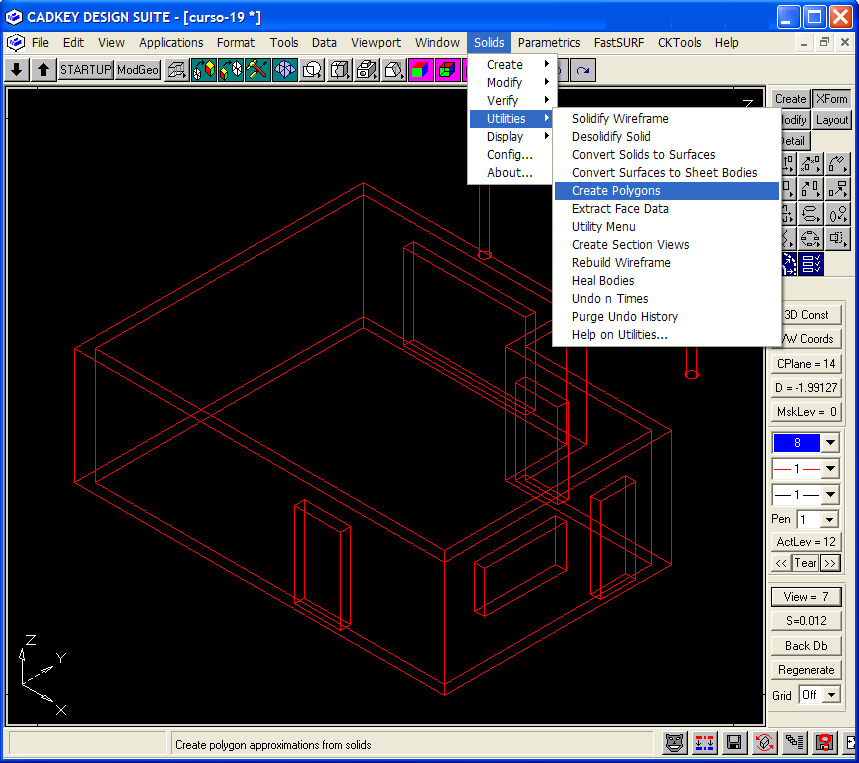The image size is (859, 763).
Task: Click the red rotating cube icon
Action: tap(765, 743)
